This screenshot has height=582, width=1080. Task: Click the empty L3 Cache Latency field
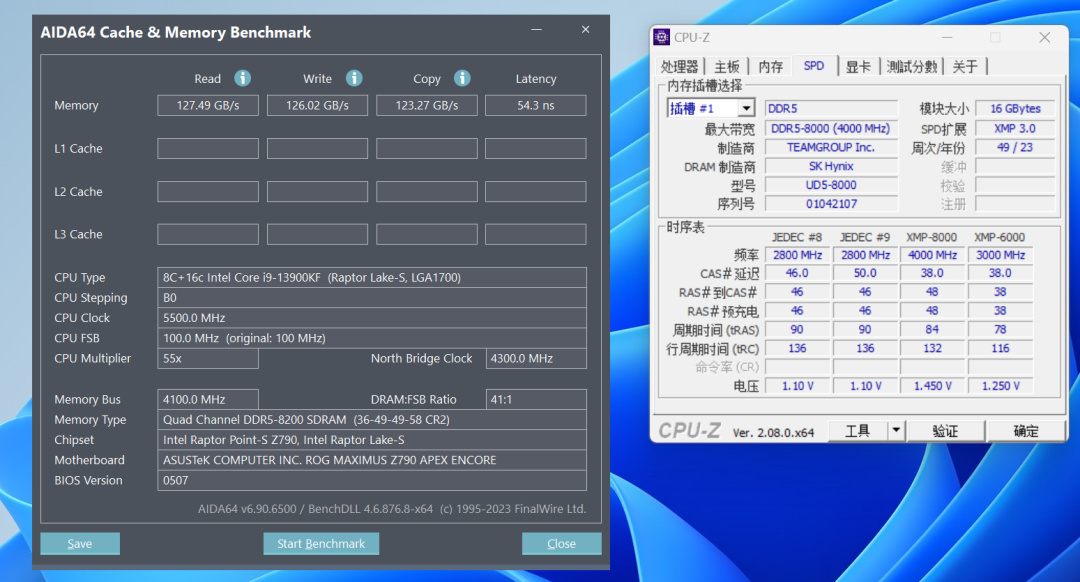pos(536,234)
